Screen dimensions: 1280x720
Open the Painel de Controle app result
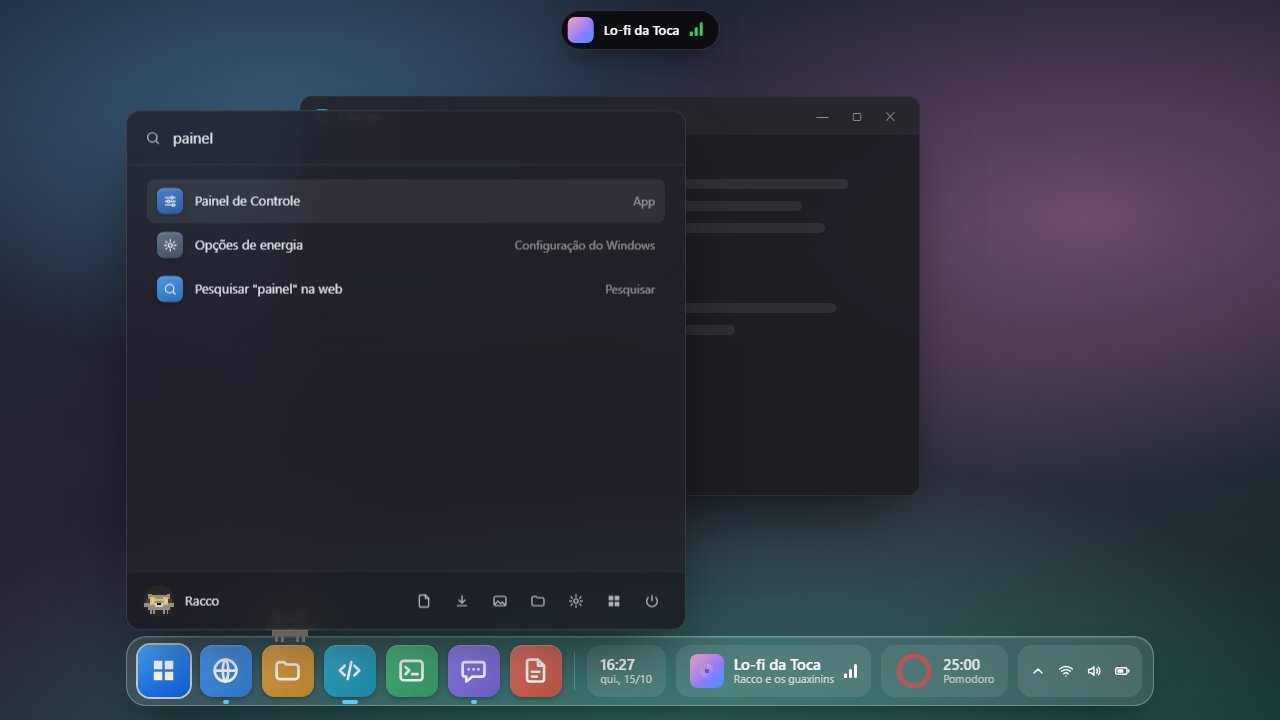pyautogui.click(x=406, y=201)
